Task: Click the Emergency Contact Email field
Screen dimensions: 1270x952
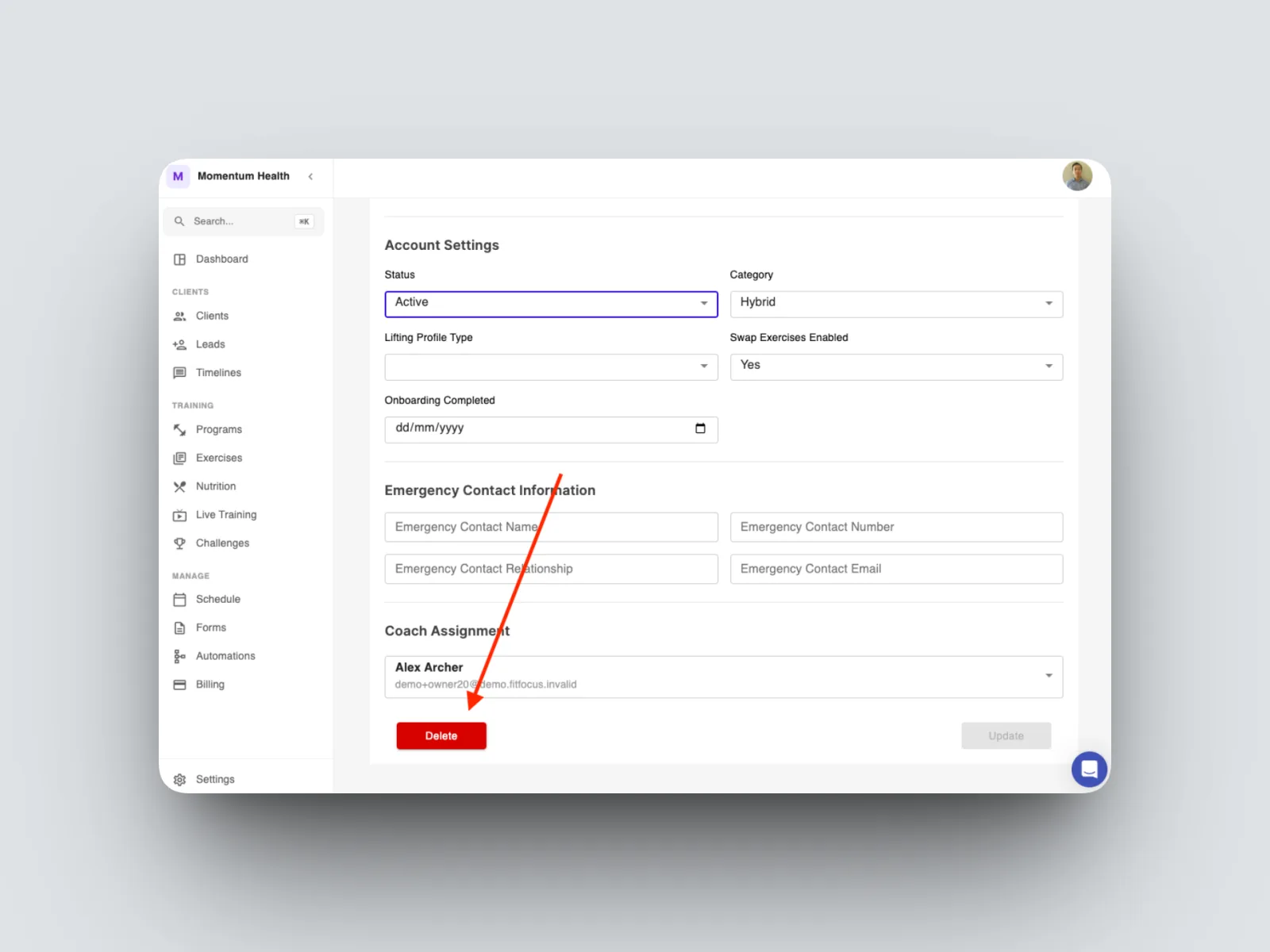Action: 896,569
